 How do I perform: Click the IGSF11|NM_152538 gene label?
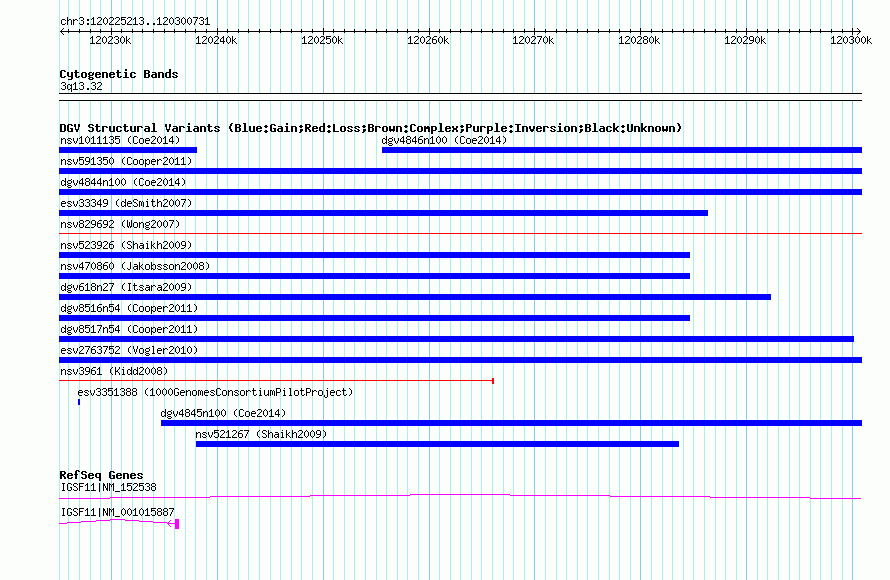(x=108, y=487)
